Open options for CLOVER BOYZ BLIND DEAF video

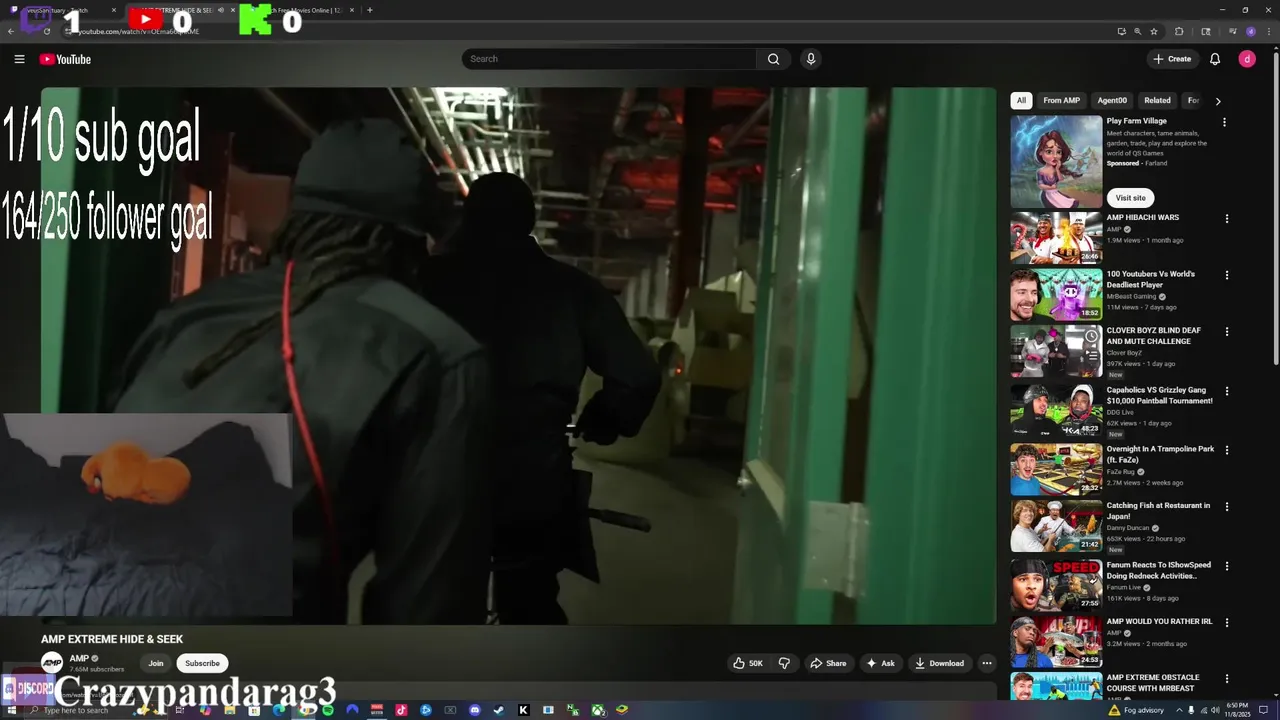[1227, 331]
